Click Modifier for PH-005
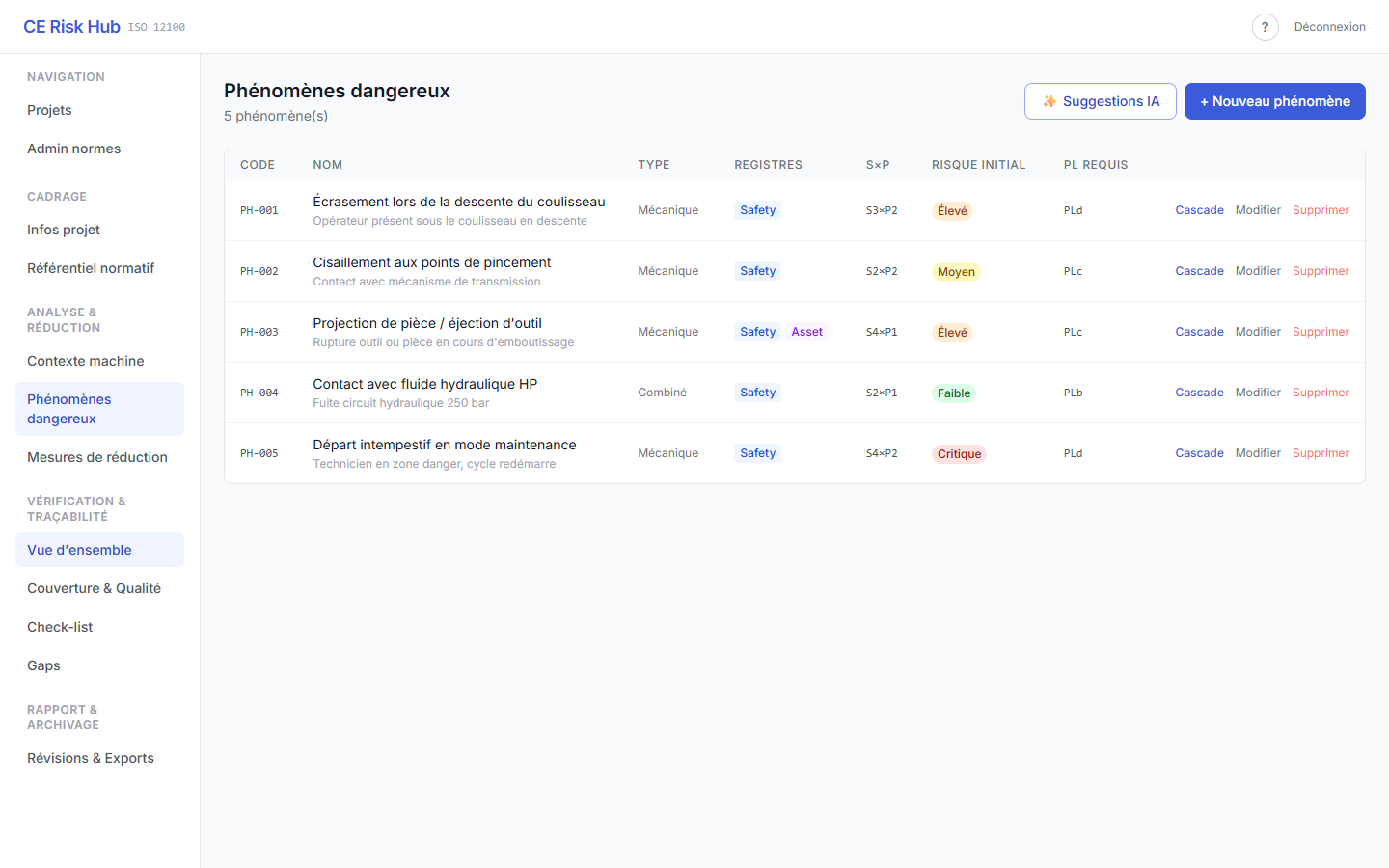 pyautogui.click(x=1258, y=453)
